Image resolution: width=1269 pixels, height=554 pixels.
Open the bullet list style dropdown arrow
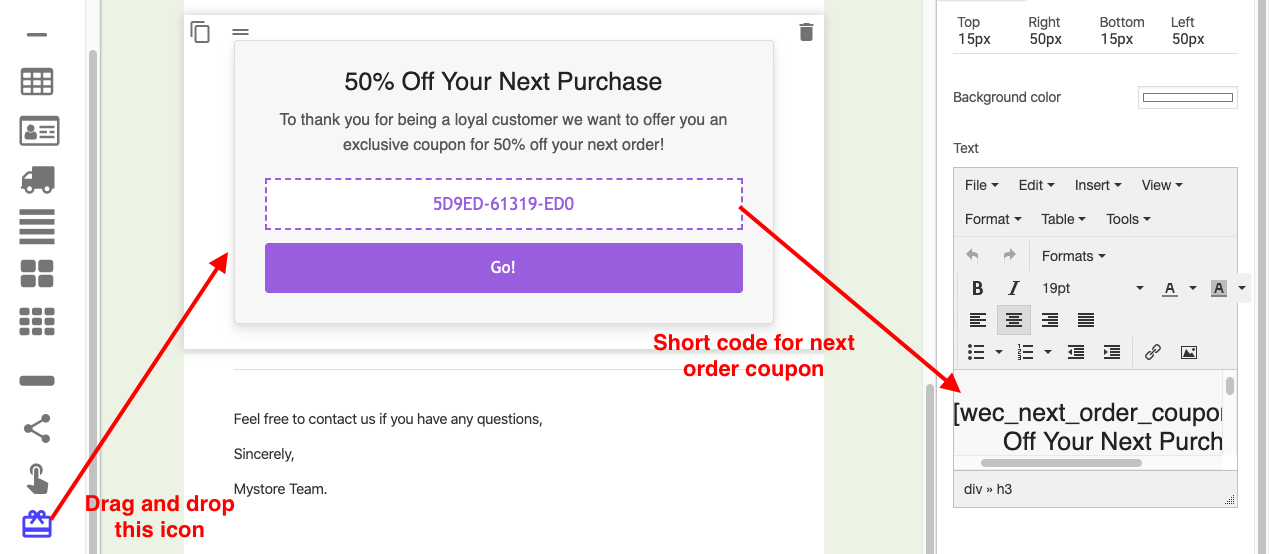[x=999, y=352]
